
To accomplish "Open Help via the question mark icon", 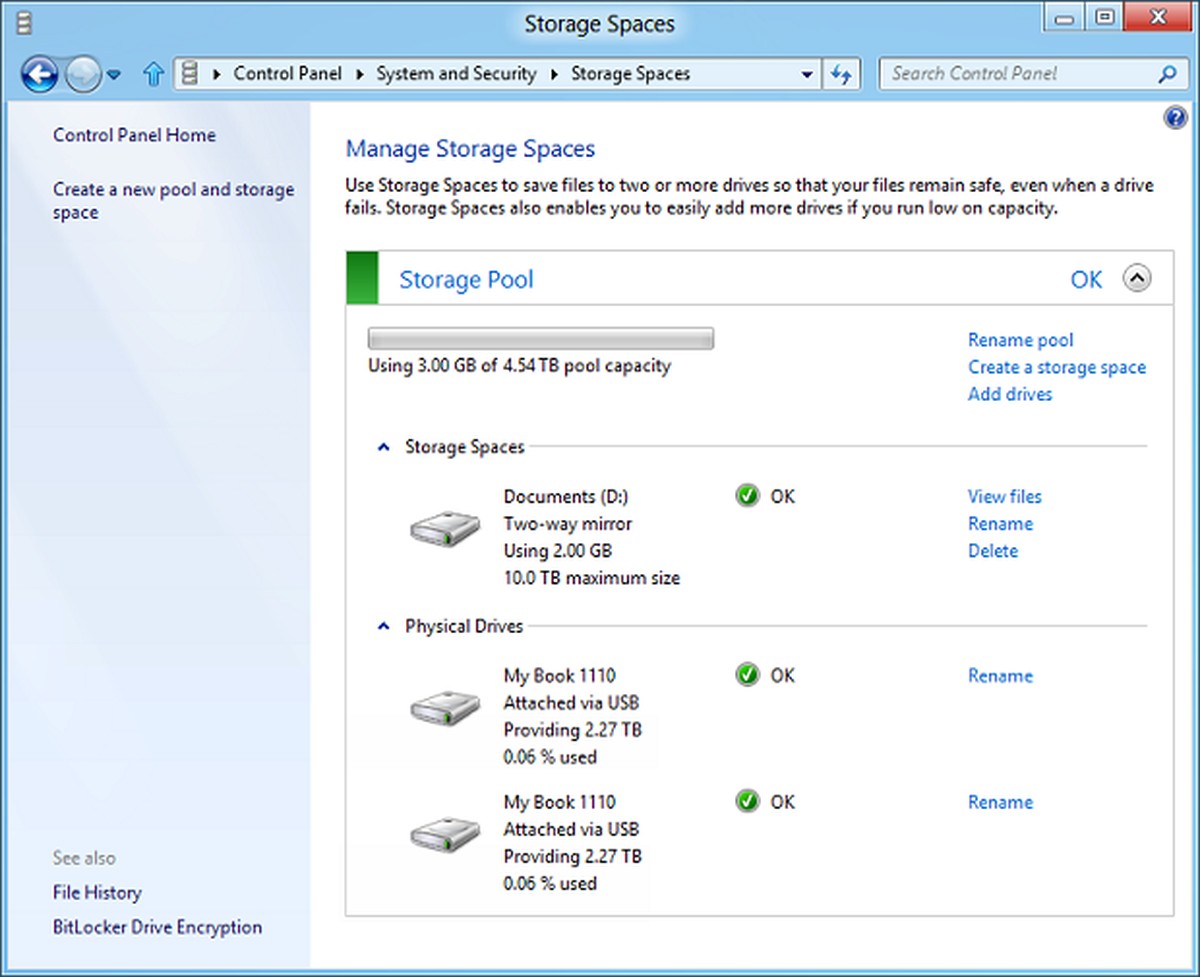I will point(1175,117).
